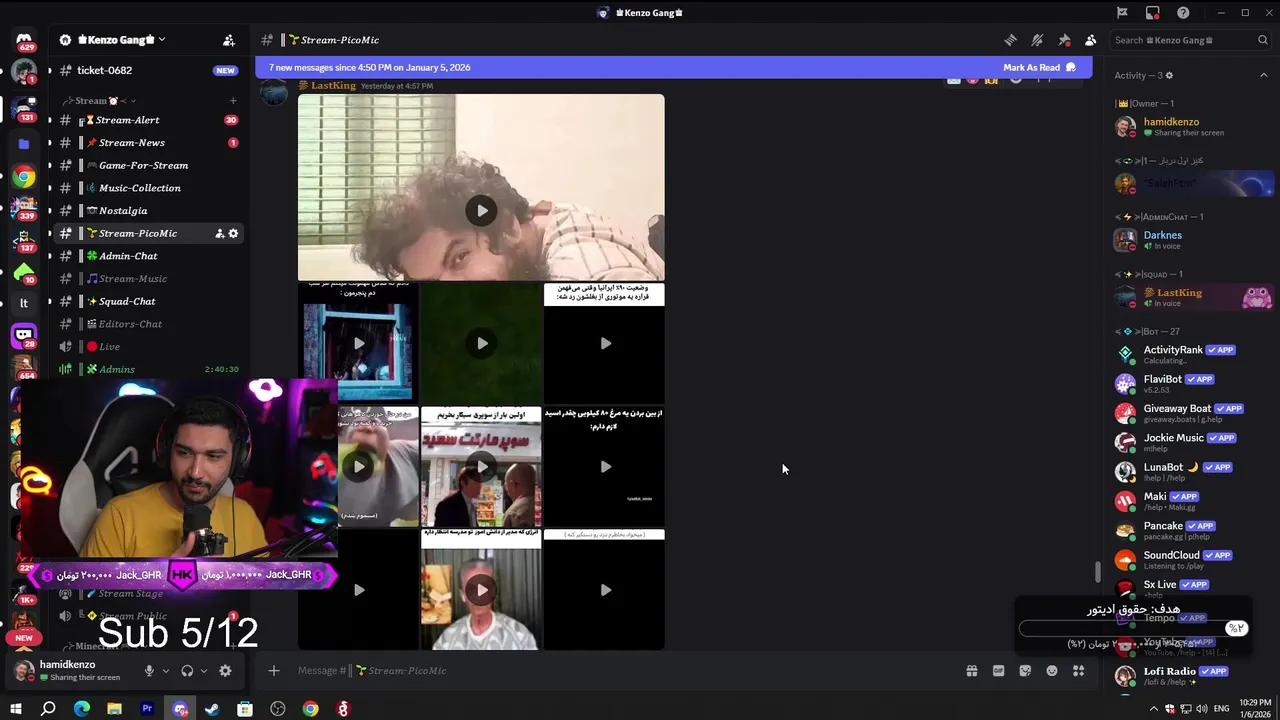The width and height of the screenshot is (1280, 720).
Task: Play the large LastKing video
Action: 481,210
